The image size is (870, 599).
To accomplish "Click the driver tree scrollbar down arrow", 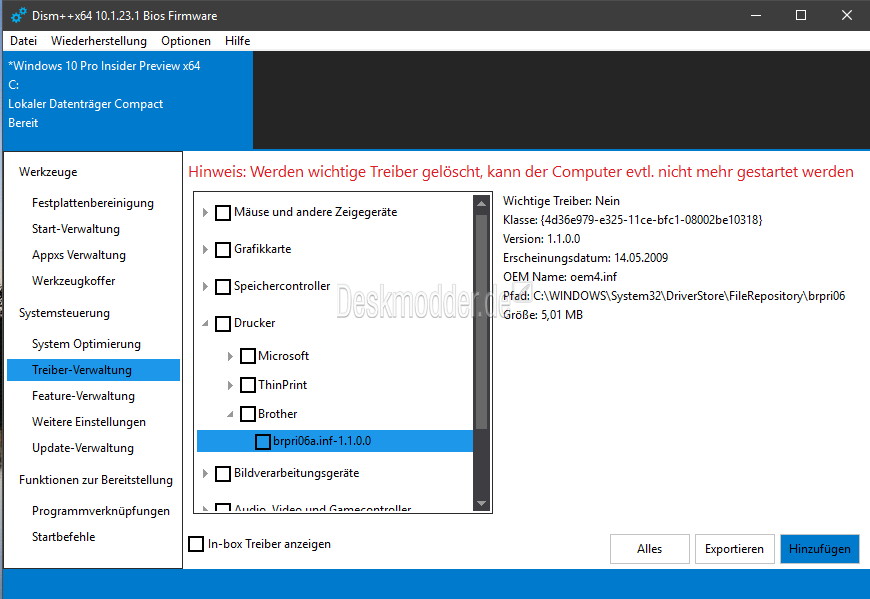I will (481, 503).
